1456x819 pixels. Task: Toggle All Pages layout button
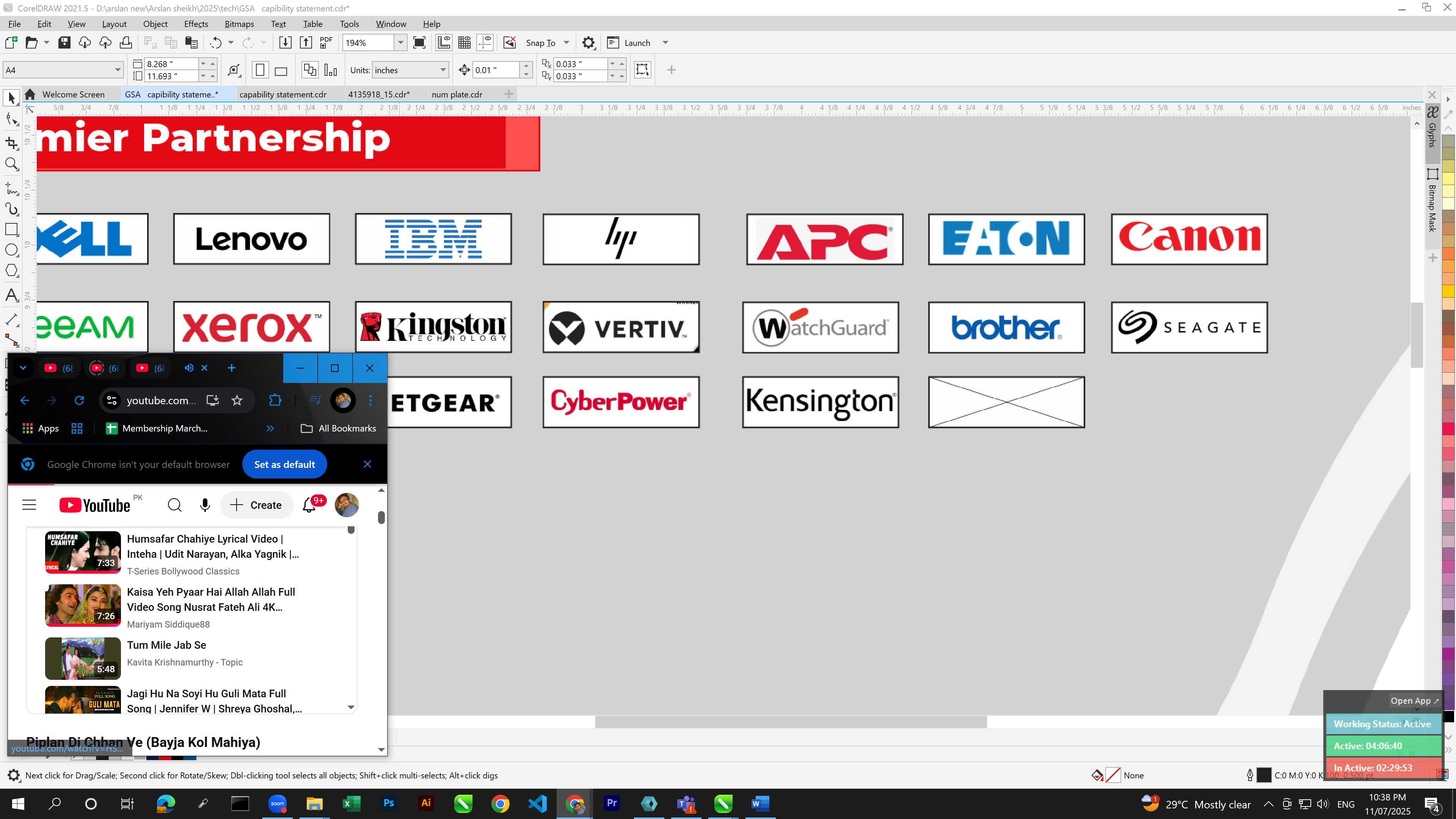(310, 70)
